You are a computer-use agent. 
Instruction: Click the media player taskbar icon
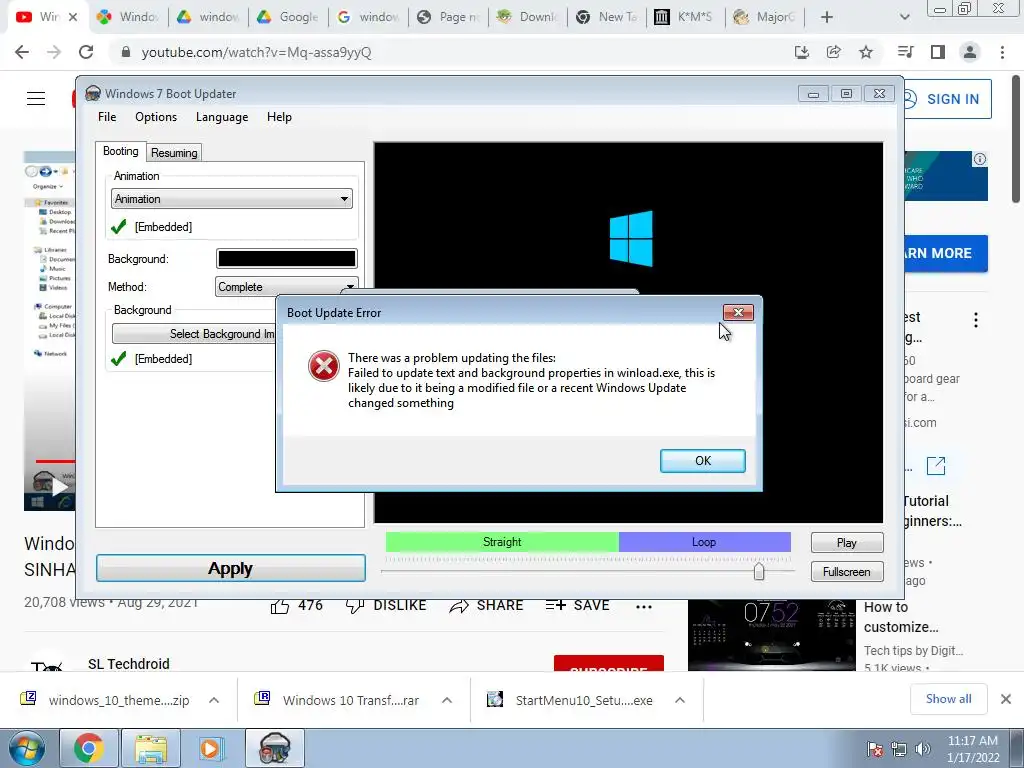pyautogui.click(x=212, y=748)
